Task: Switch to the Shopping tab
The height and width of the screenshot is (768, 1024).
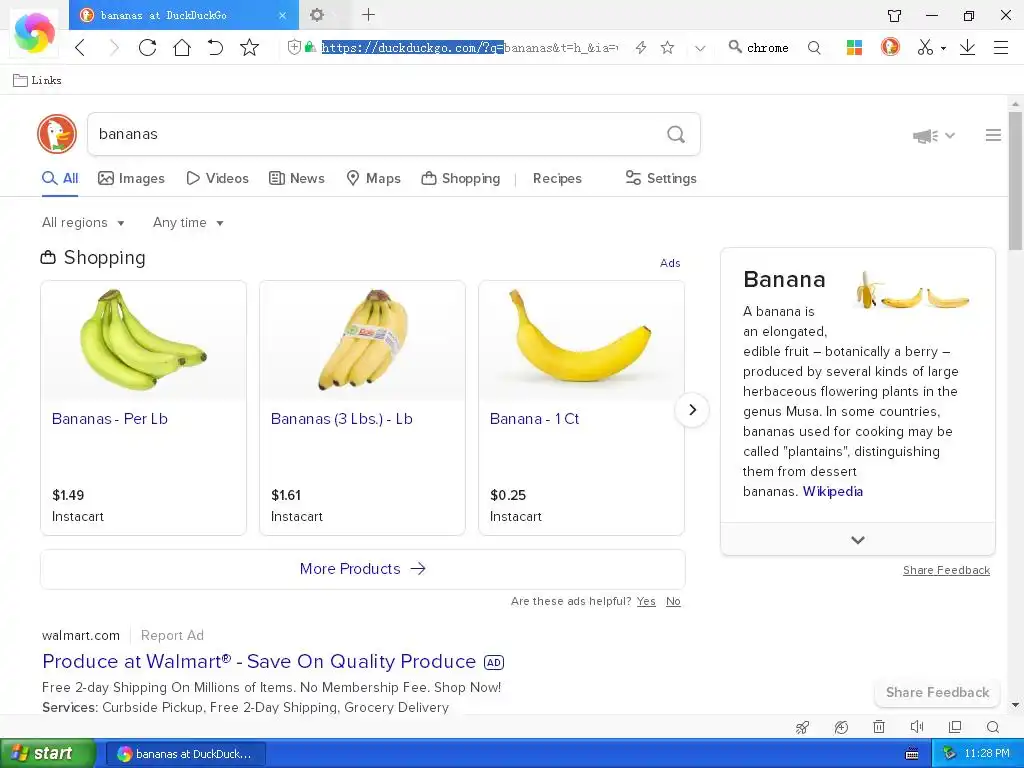Action: pos(460,178)
